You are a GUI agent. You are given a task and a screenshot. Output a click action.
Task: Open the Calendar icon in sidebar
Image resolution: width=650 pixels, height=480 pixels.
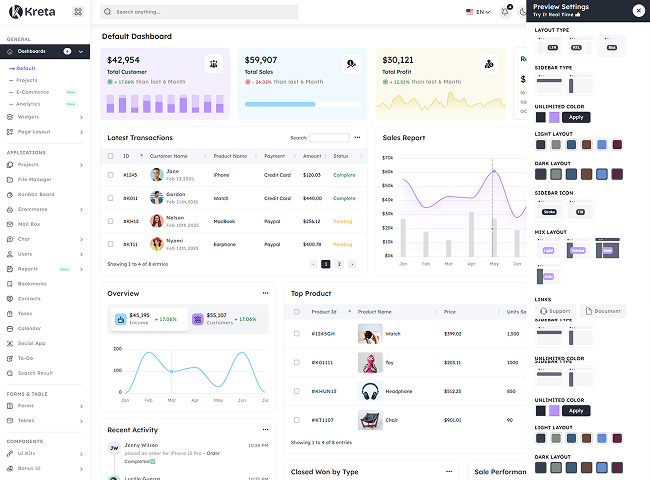click(10, 327)
